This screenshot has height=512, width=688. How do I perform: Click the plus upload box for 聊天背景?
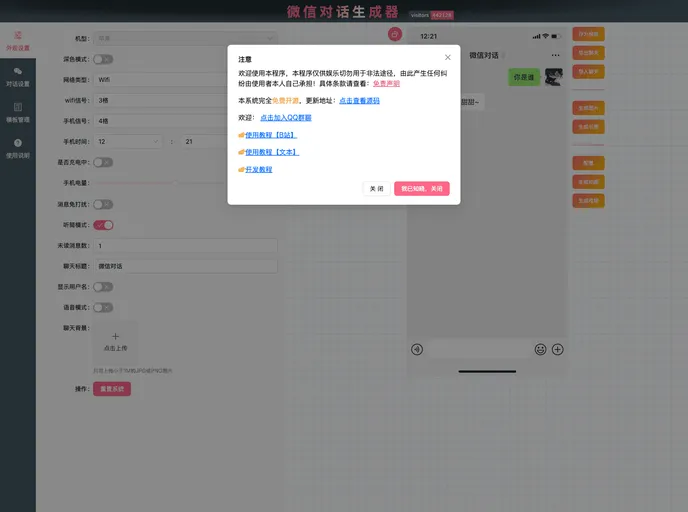115,342
